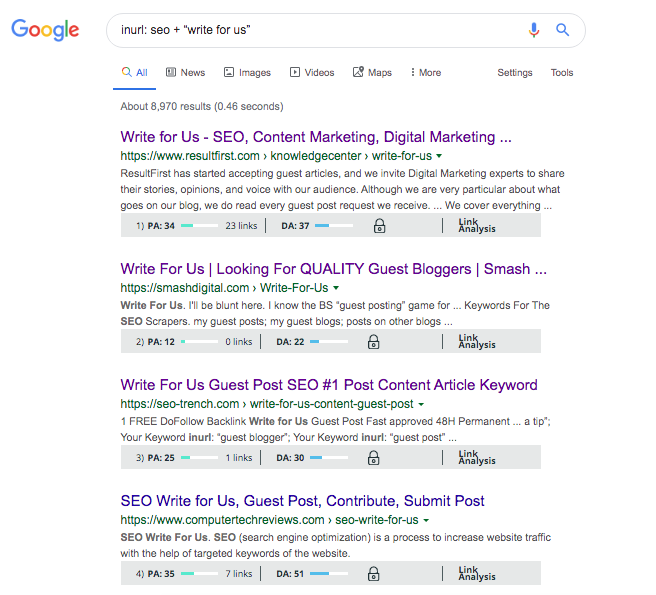
Task: Expand the dropdown arrow next to the smashdigital.com URL
Action: (336, 288)
